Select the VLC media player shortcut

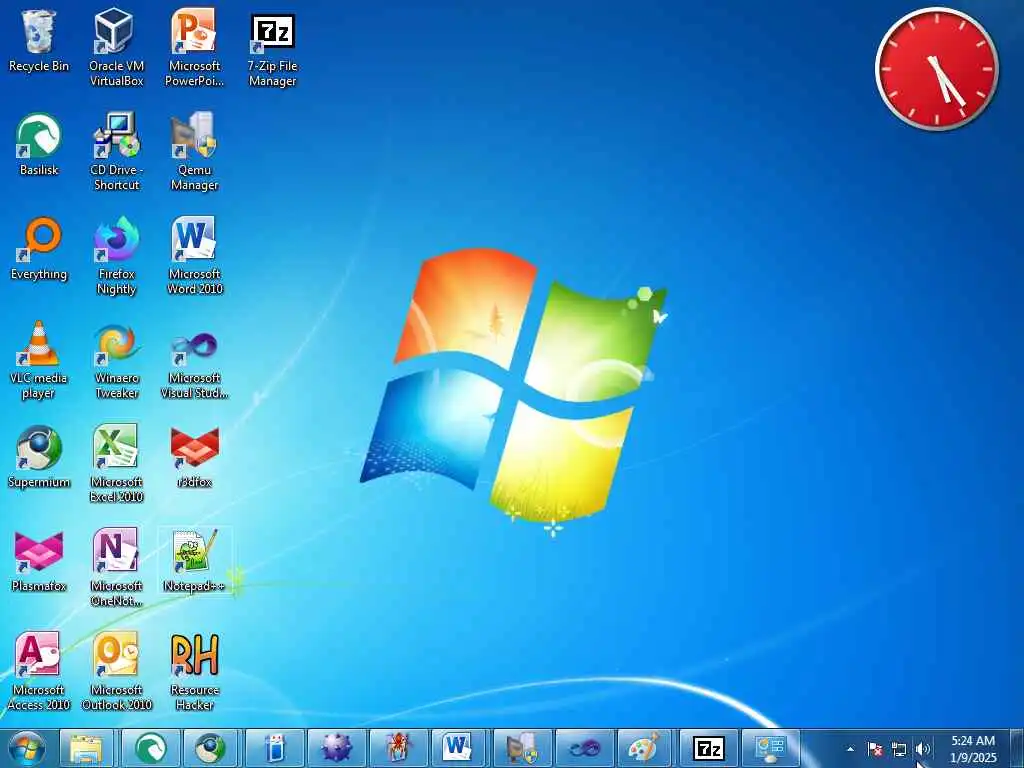click(x=39, y=360)
